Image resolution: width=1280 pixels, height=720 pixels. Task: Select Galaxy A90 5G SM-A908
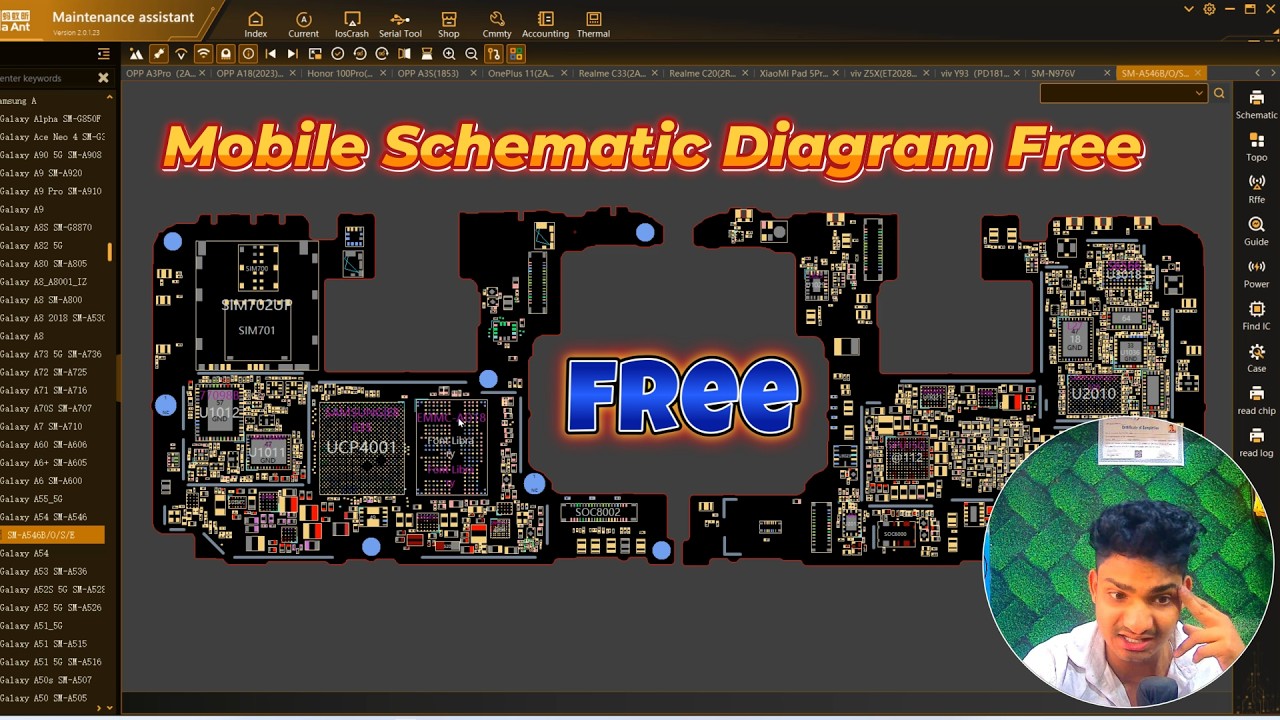52,155
